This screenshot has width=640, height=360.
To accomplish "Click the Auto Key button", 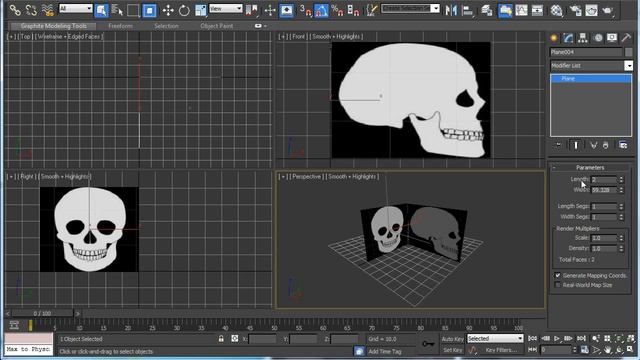I will point(452,339).
